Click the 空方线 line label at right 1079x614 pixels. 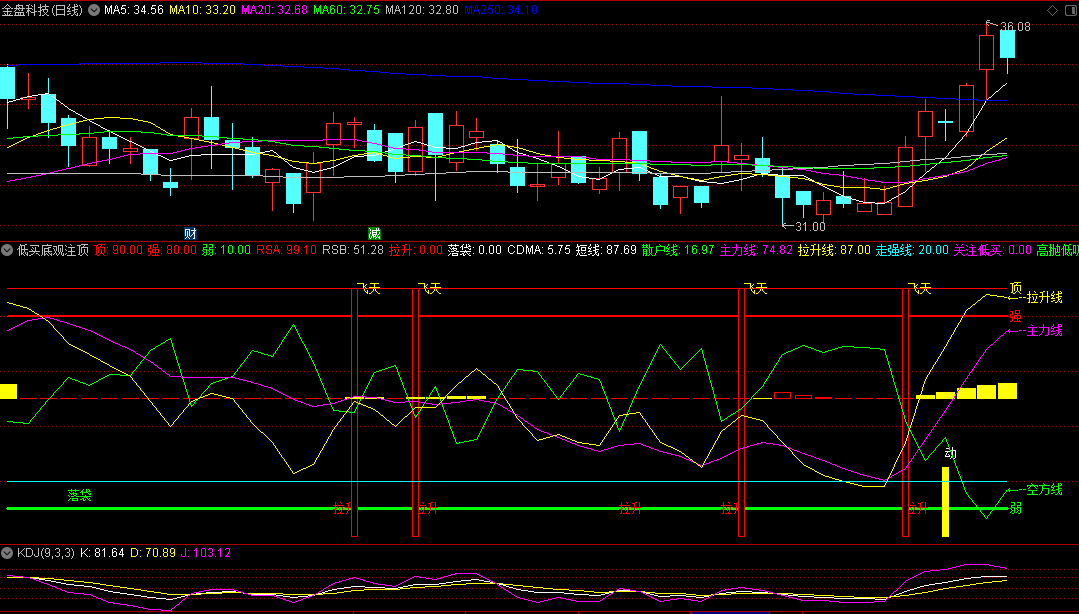coord(1045,489)
